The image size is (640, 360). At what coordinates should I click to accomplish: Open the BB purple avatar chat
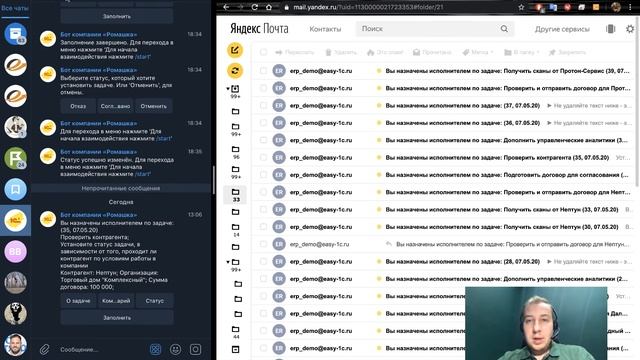(x=16, y=251)
